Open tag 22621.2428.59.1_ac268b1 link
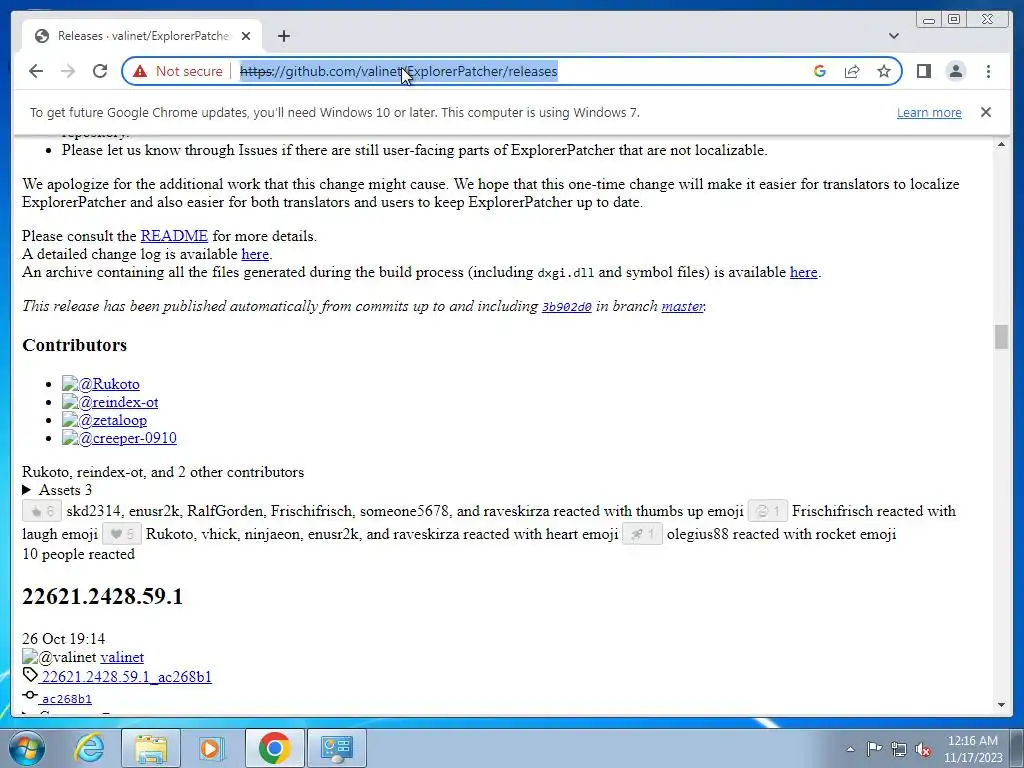Image resolution: width=1024 pixels, height=768 pixels. tap(127, 677)
